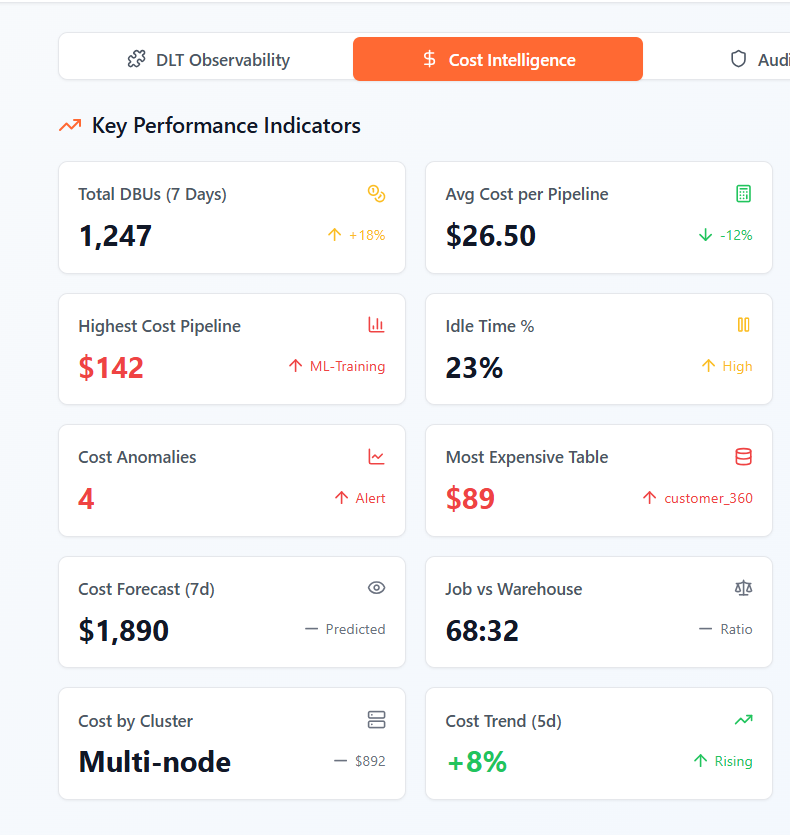Image resolution: width=790 pixels, height=835 pixels.
Task: Click the trending-up icon on Cost Trend card
Action: click(x=742, y=720)
